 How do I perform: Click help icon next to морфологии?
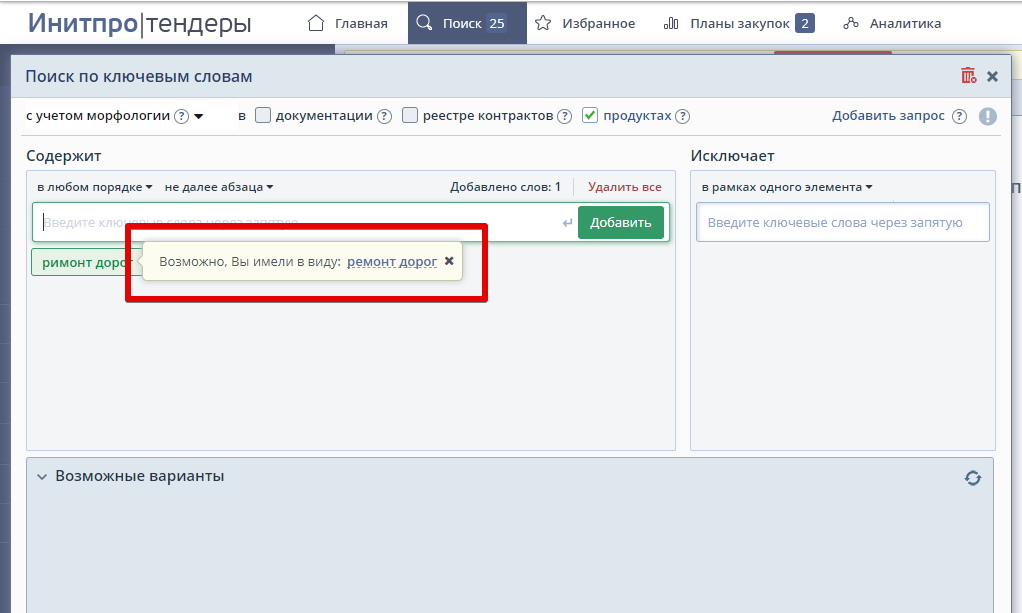coord(182,116)
